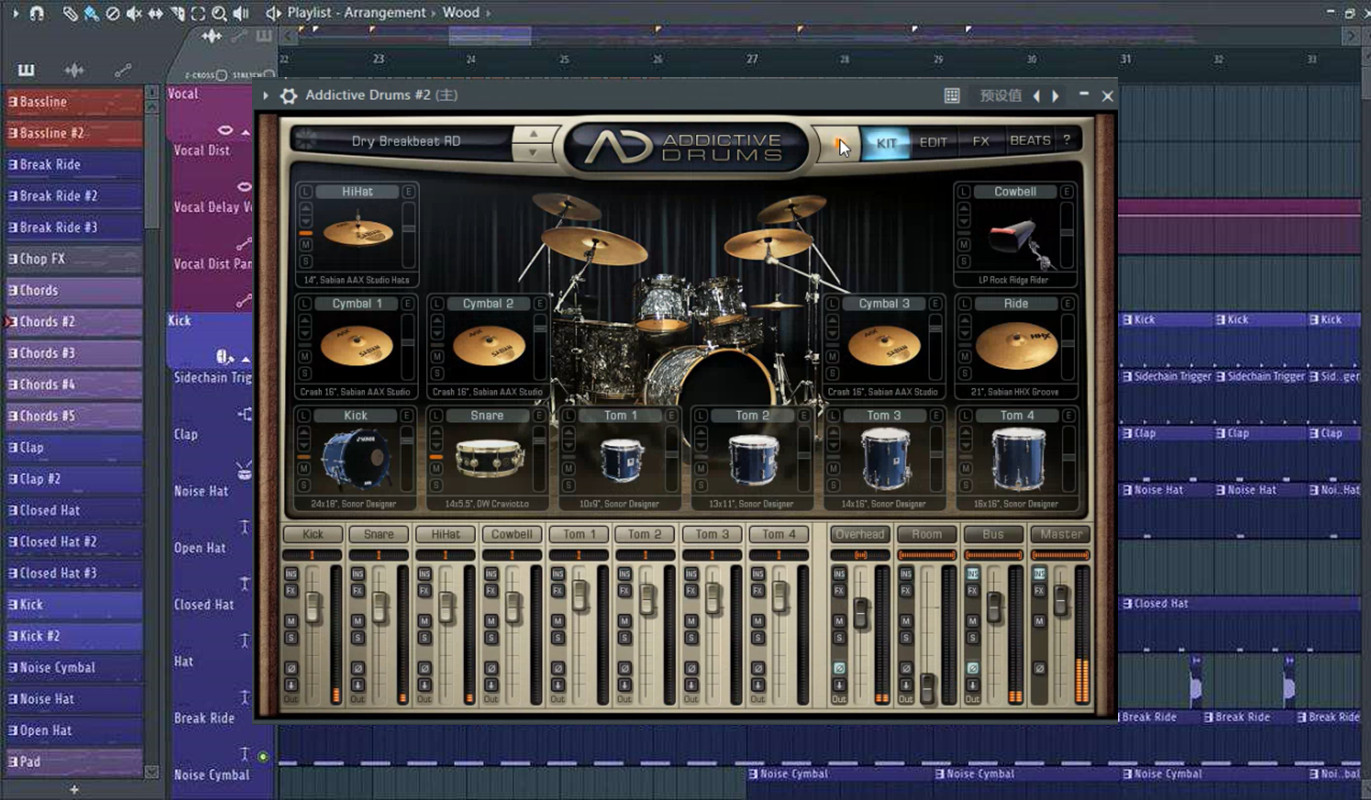Image resolution: width=1371 pixels, height=800 pixels.
Task: Show automation clips filter icon in picker panel
Action: 123,70
